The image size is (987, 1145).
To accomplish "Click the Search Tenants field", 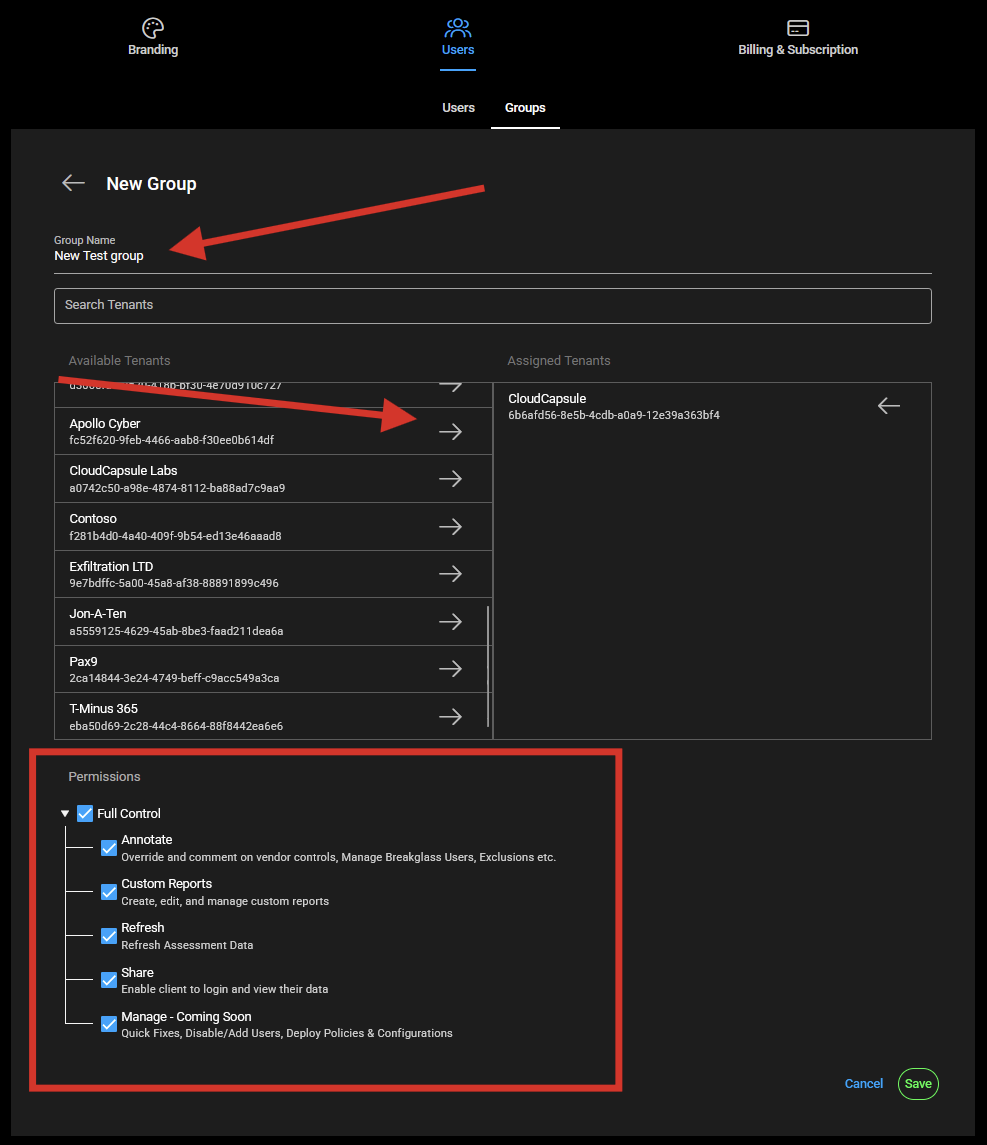I will point(492,305).
